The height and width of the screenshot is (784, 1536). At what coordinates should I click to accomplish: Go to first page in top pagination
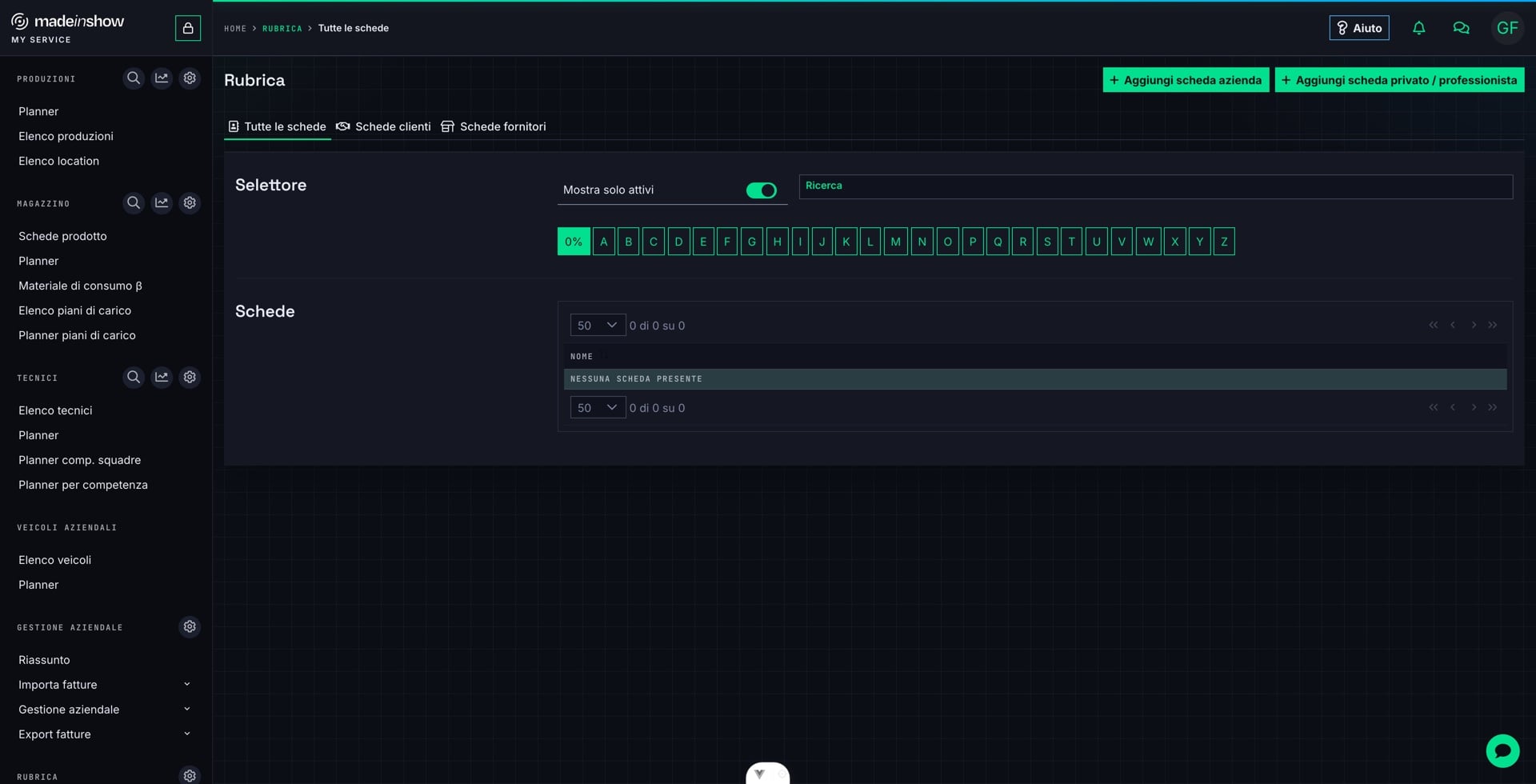coord(1433,325)
